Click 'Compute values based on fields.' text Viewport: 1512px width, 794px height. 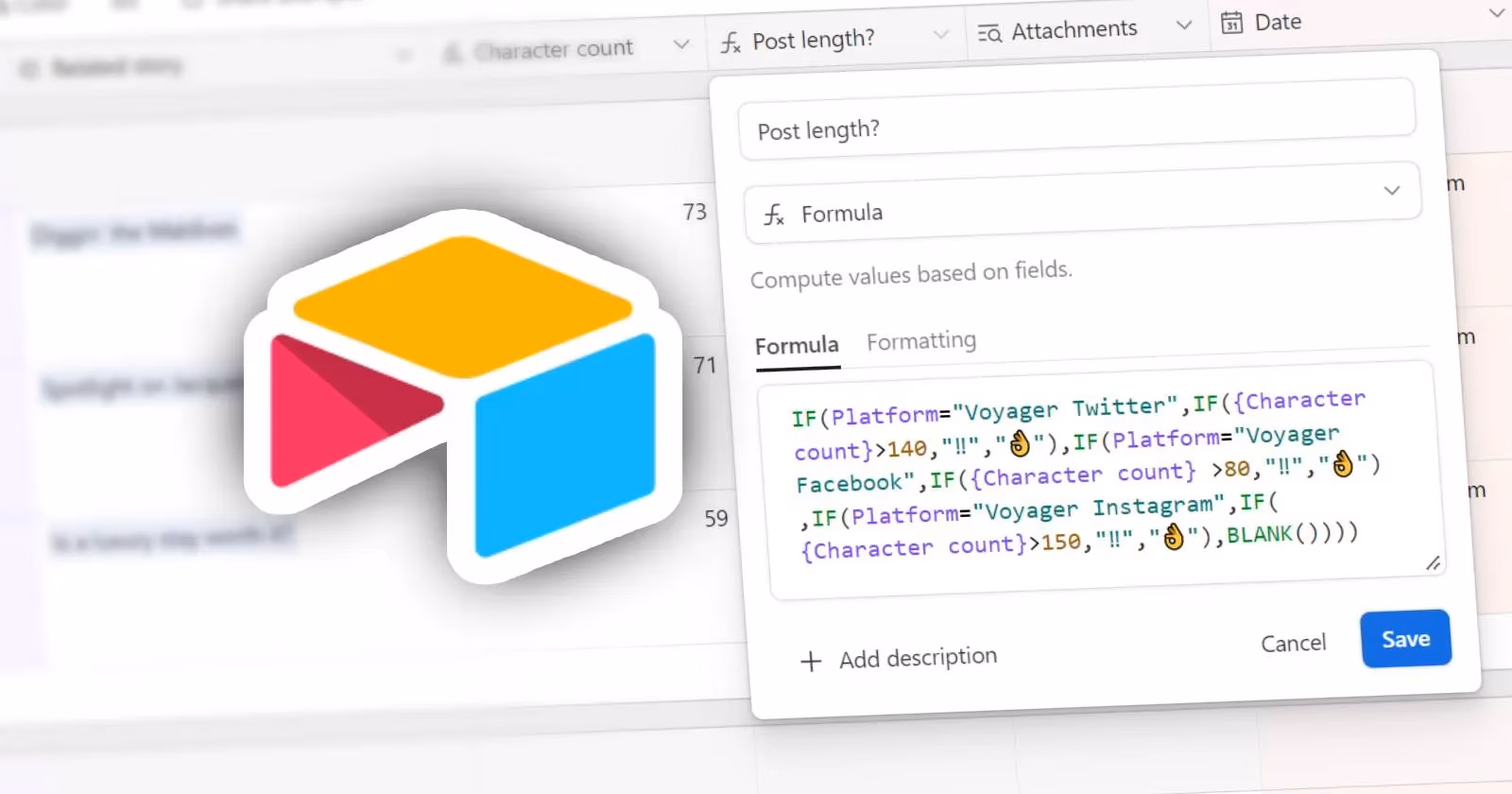pos(911,275)
